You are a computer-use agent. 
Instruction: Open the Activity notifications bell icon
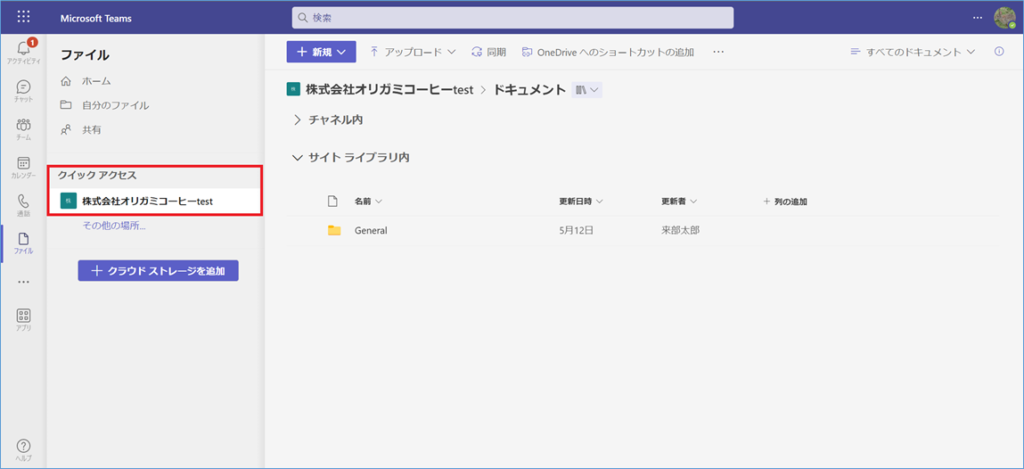23,50
